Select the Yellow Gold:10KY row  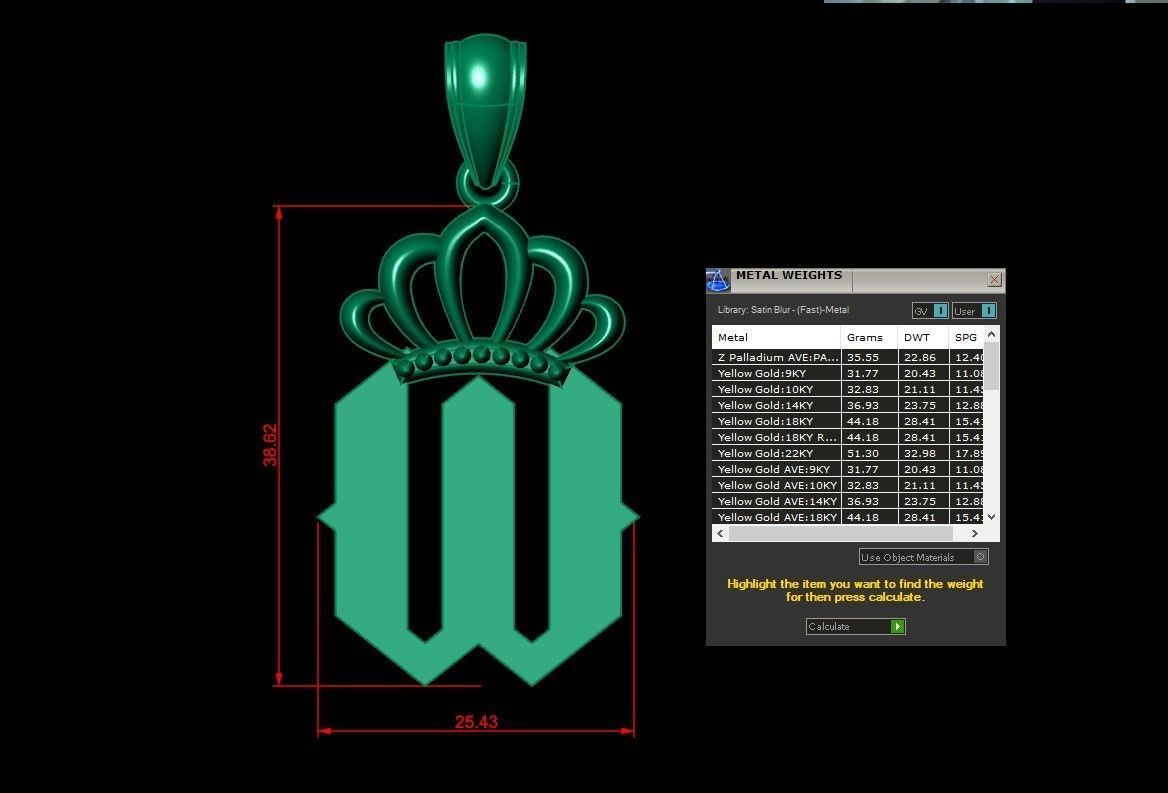(848, 389)
